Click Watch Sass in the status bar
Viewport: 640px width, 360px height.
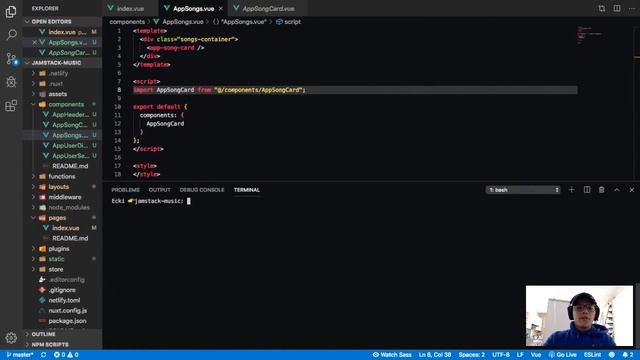tap(392, 355)
